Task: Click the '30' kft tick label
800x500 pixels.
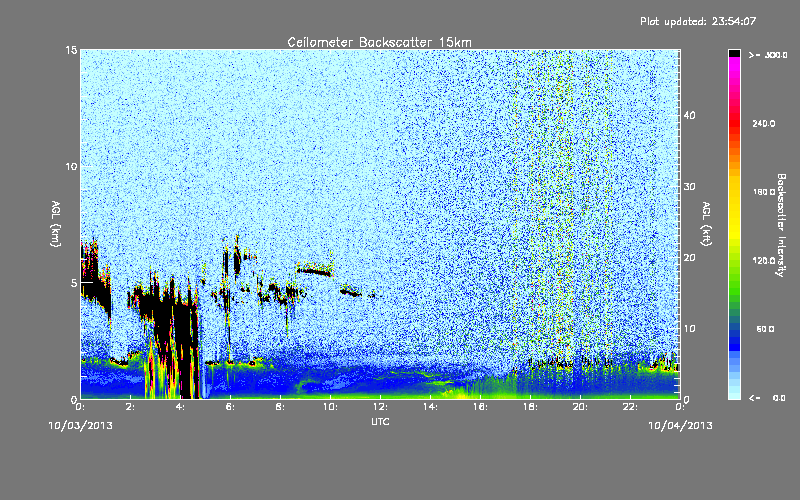Action: pyautogui.click(x=689, y=187)
